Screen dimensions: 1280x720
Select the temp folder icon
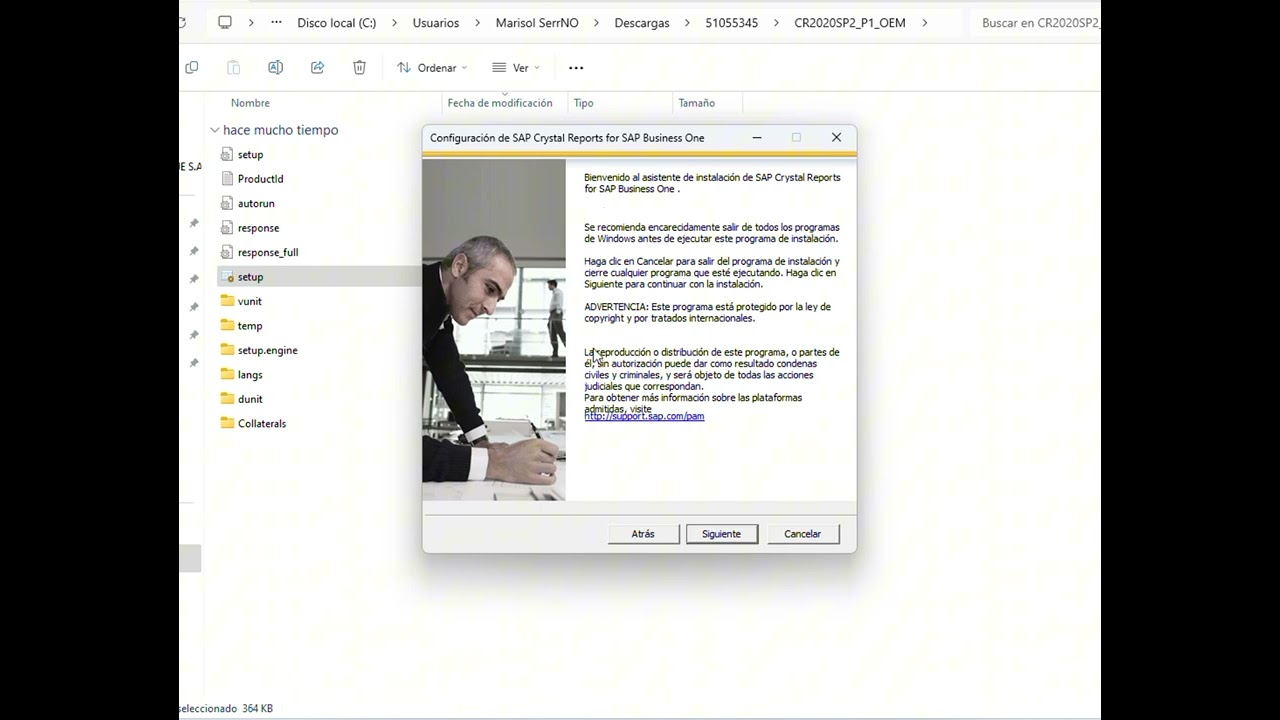(x=228, y=325)
